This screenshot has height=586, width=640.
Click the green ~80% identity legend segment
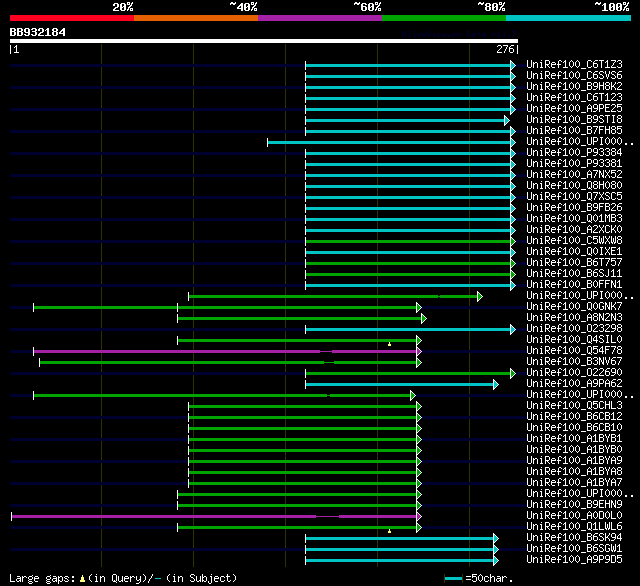pos(444,18)
